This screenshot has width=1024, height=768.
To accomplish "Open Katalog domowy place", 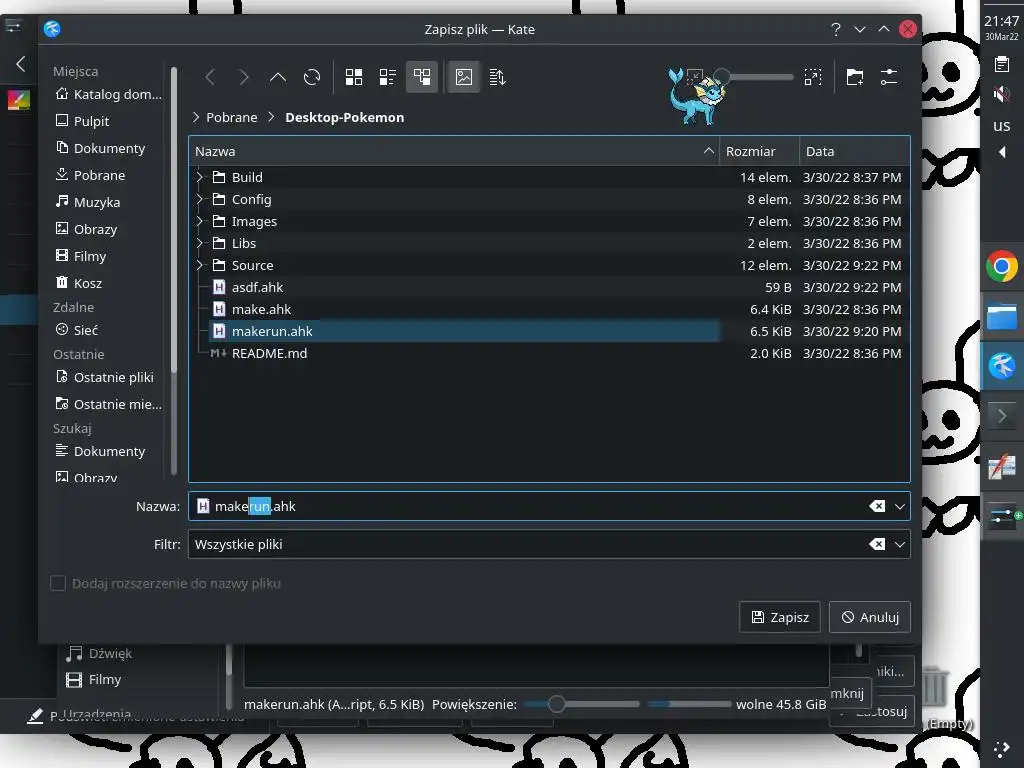I will tap(108, 94).
